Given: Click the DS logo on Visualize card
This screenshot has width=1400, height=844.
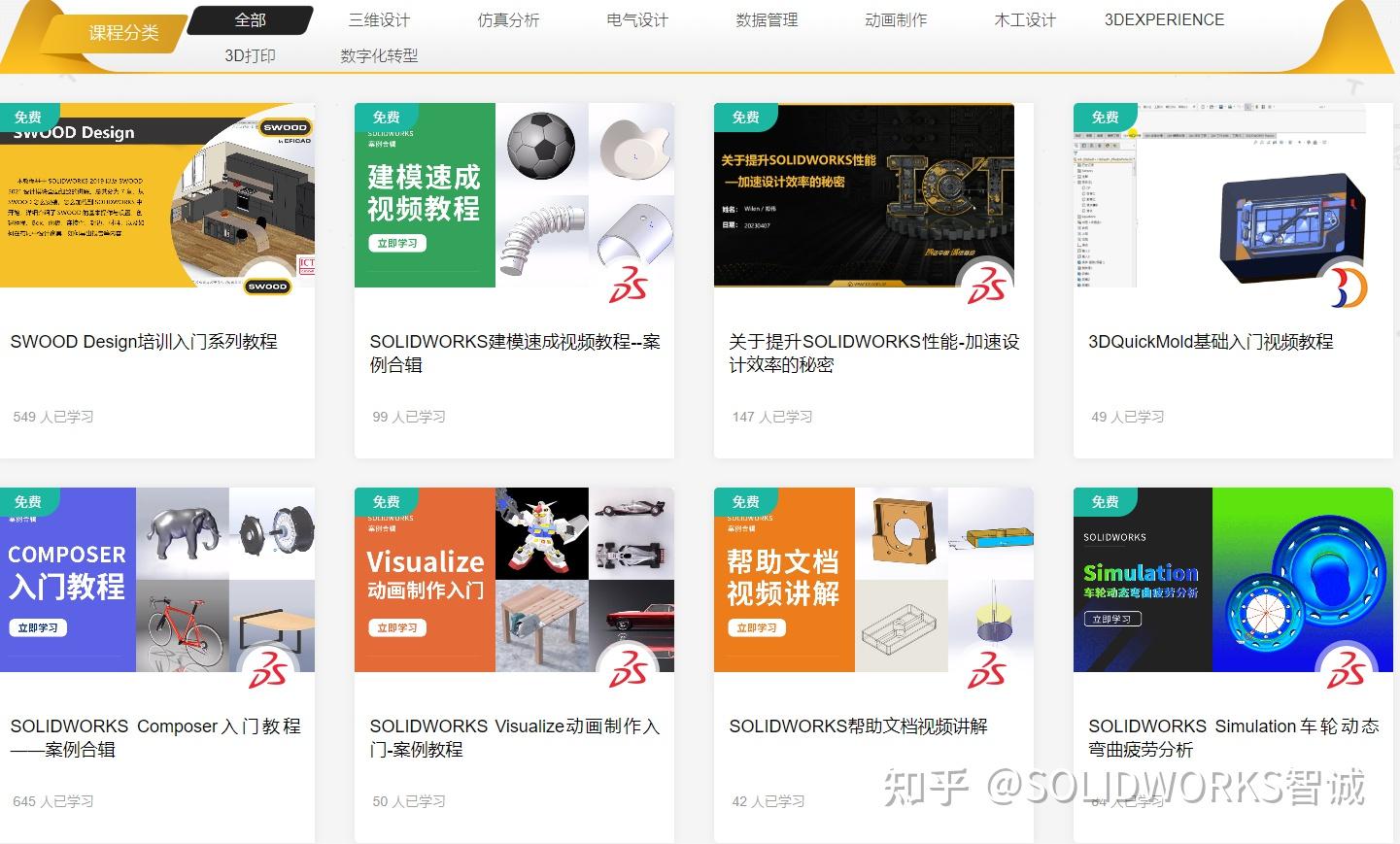Looking at the screenshot, I should [x=628, y=670].
